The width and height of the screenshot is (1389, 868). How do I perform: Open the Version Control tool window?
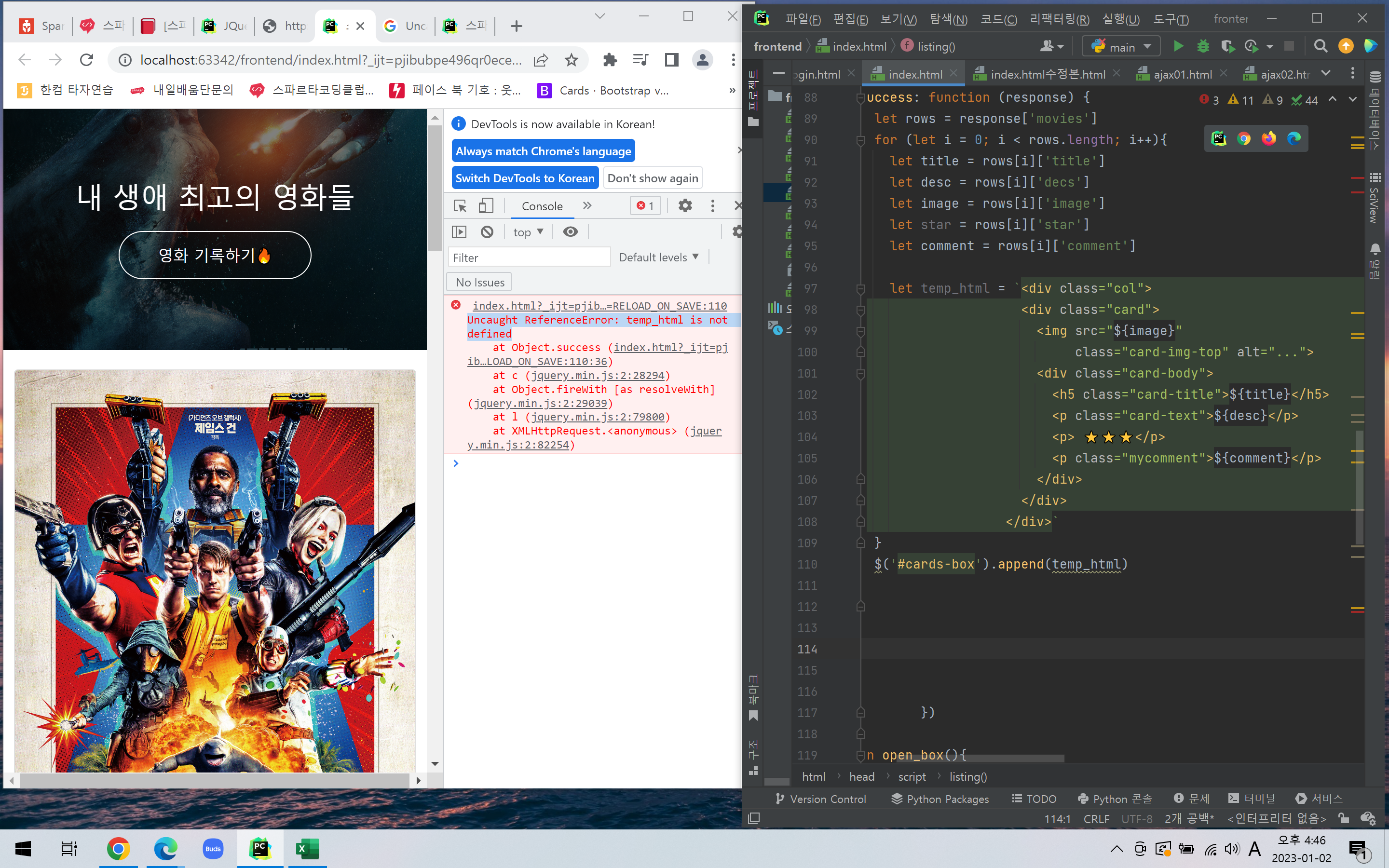pyautogui.click(x=820, y=799)
